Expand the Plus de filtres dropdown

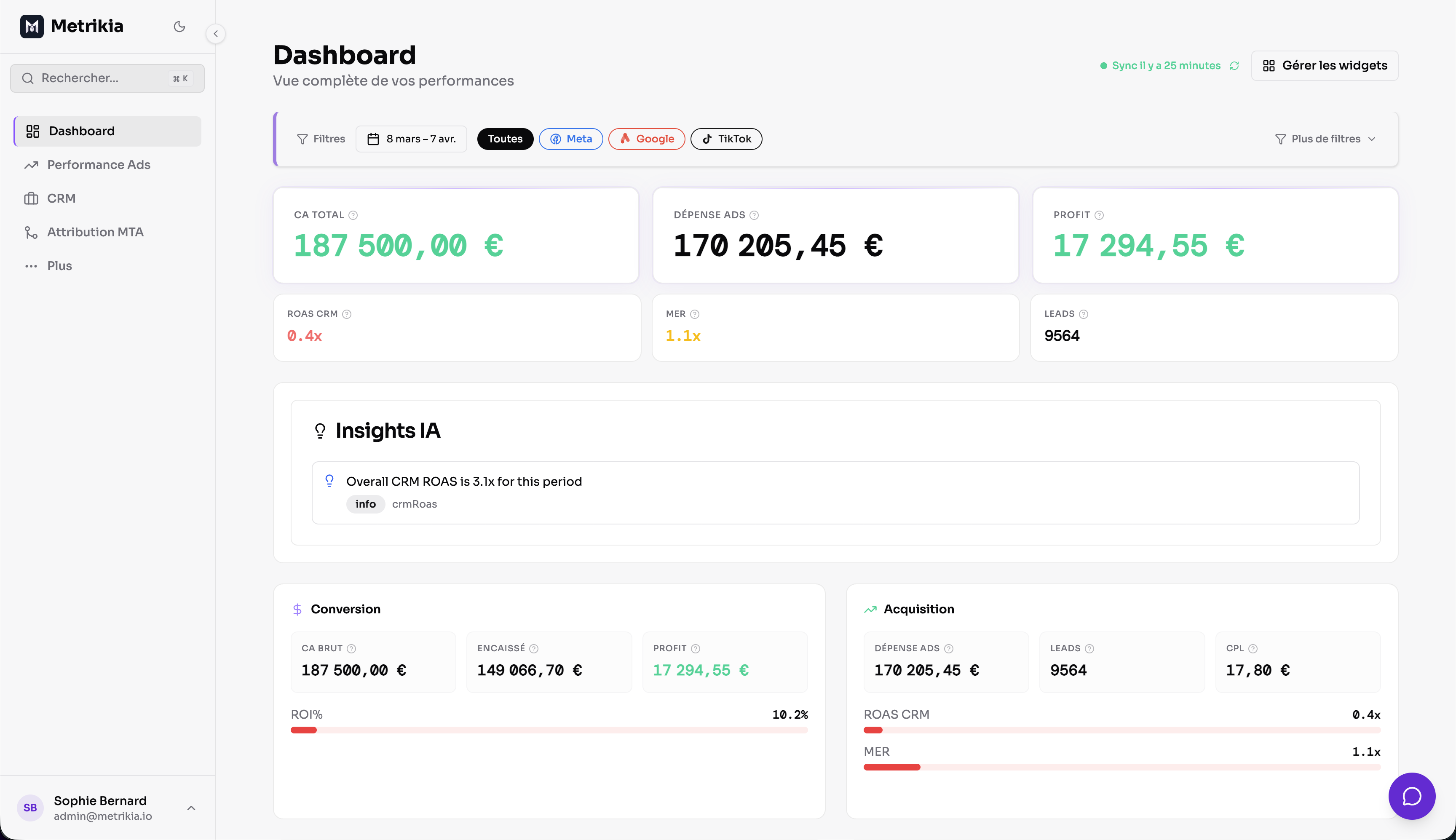[1325, 139]
